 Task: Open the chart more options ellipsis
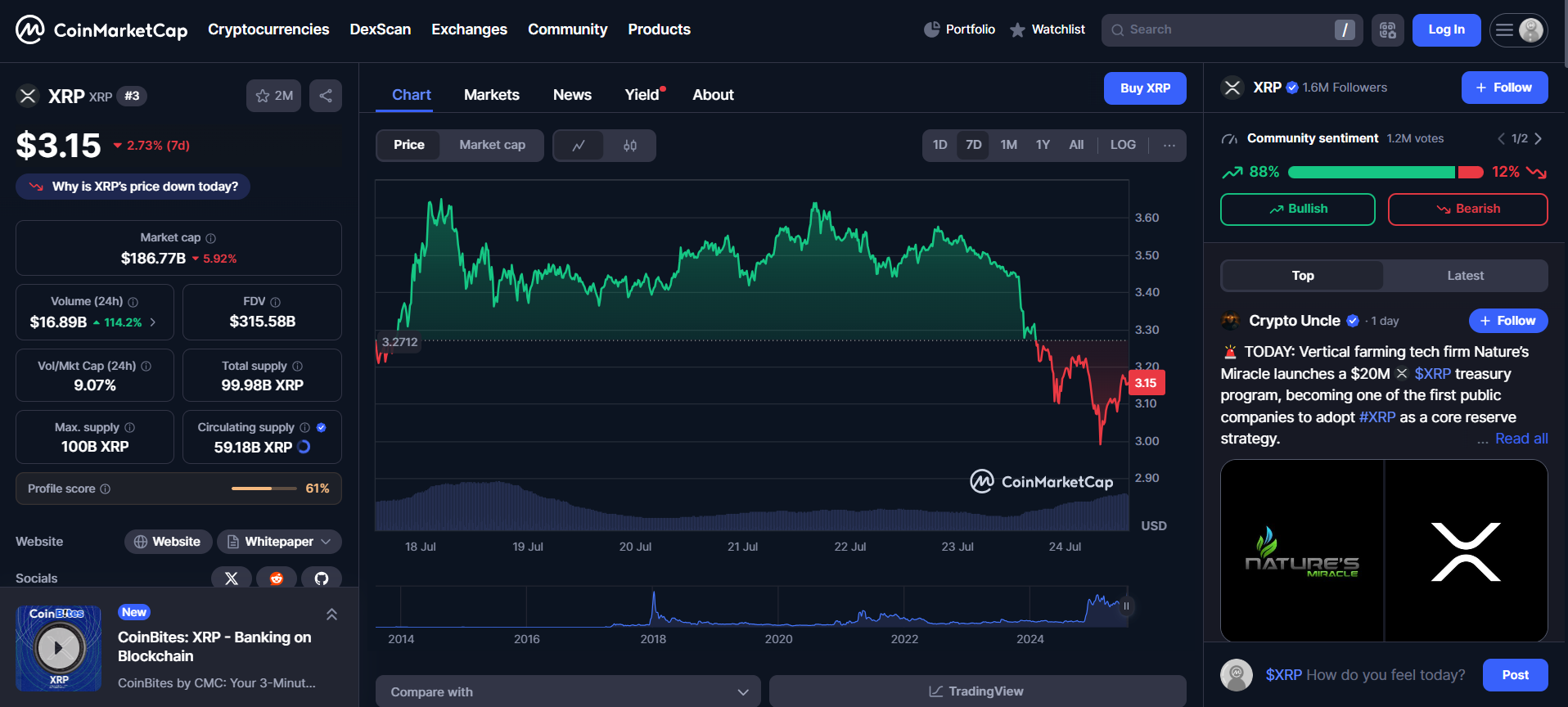click(1169, 146)
